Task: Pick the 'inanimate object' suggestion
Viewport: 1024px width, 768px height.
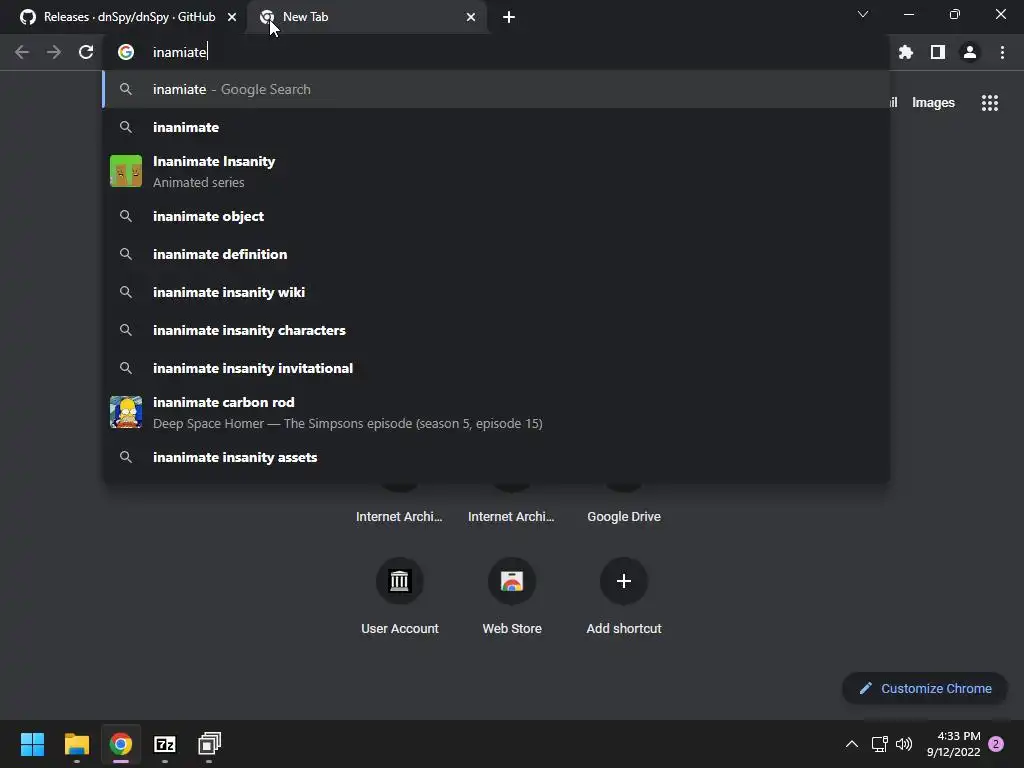Action: (496, 216)
